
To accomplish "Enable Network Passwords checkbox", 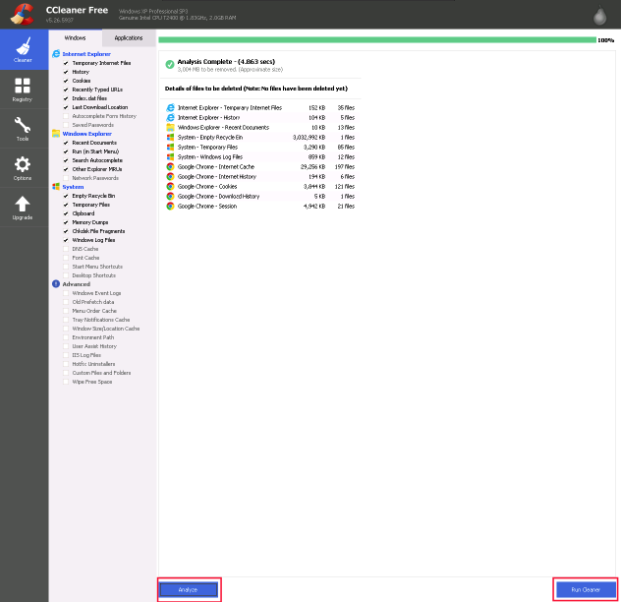I will coord(66,178).
